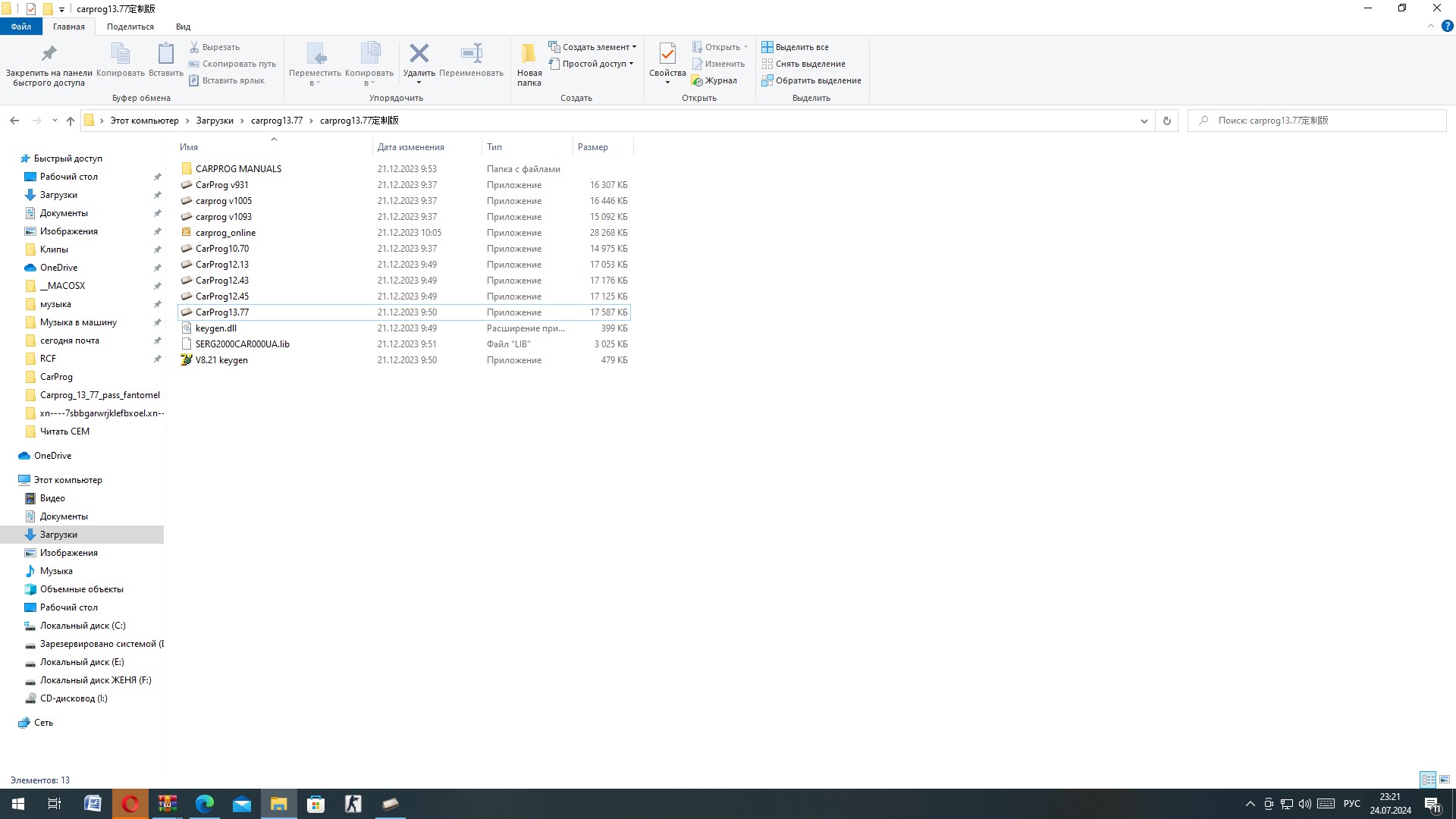Click the Properties (Свойства) checkmark icon
The width and height of the screenshot is (1456, 819).
pos(667,54)
